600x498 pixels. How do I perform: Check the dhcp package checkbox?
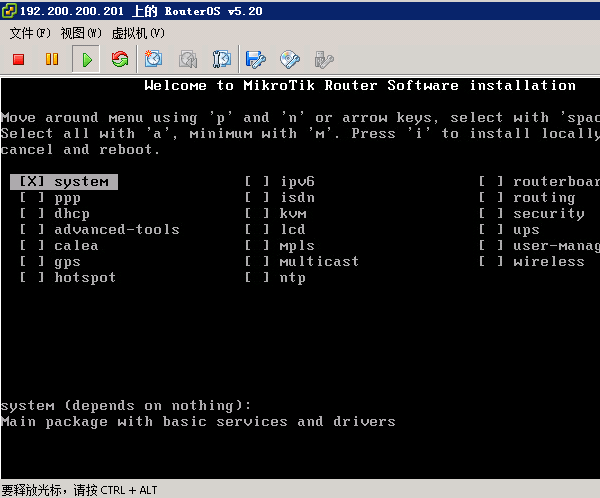[32, 214]
